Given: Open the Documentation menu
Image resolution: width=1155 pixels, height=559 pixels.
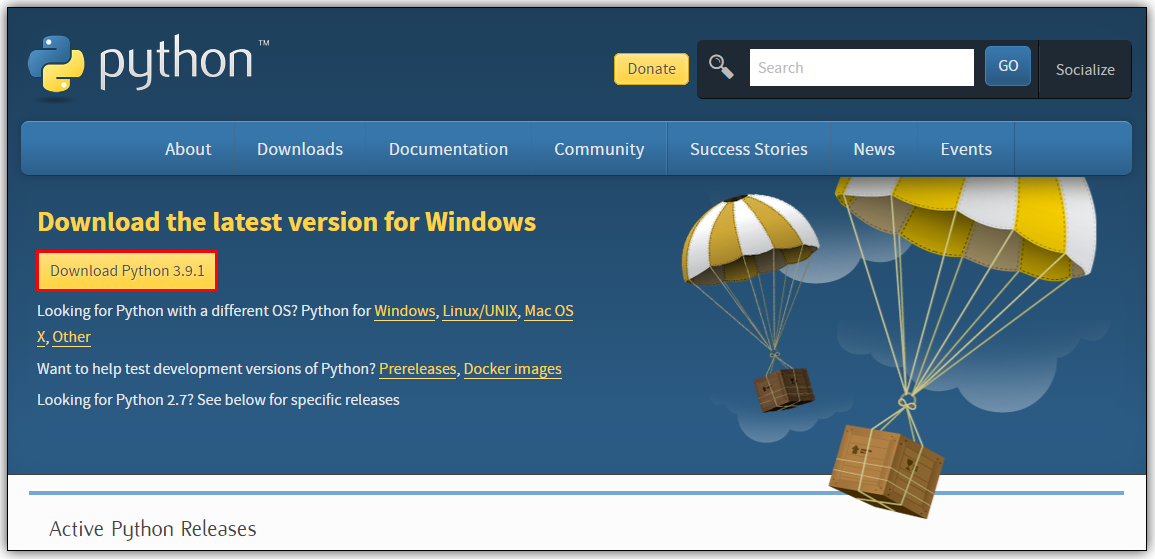Looking at the screenshot, I should coord(448,149).
